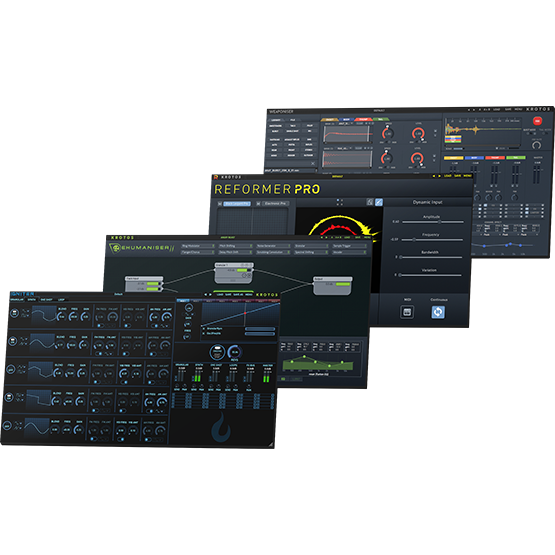
Task: Switch to the One Shot tab in Igniter
Action: coord(46,300)
